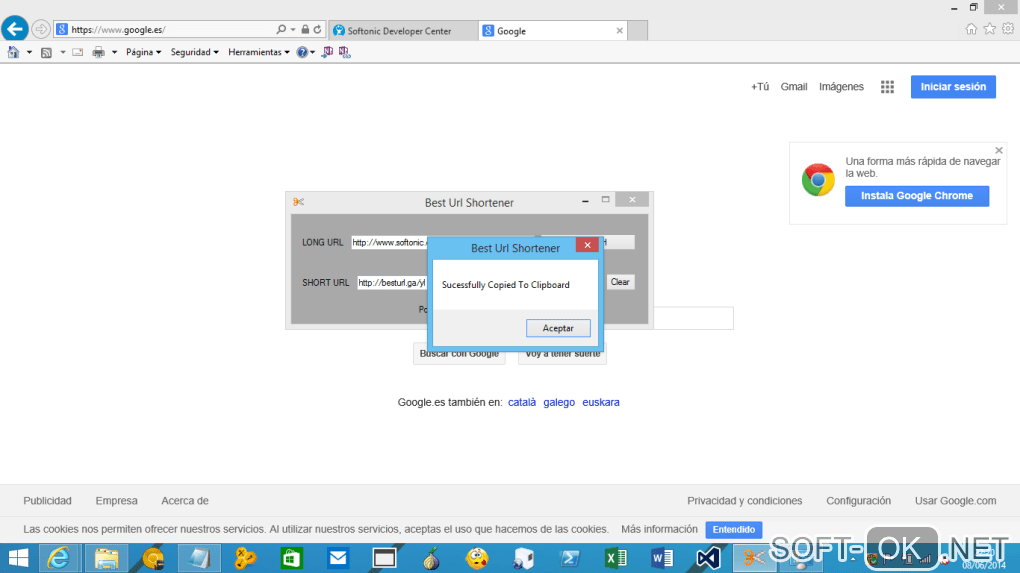Switch to Softonic Developer Center tab

coord(403,31)
